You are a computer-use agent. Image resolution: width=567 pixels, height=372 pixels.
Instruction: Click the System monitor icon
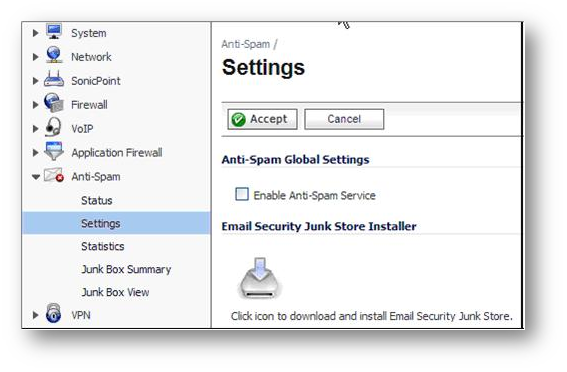click(x=54, y=31)
